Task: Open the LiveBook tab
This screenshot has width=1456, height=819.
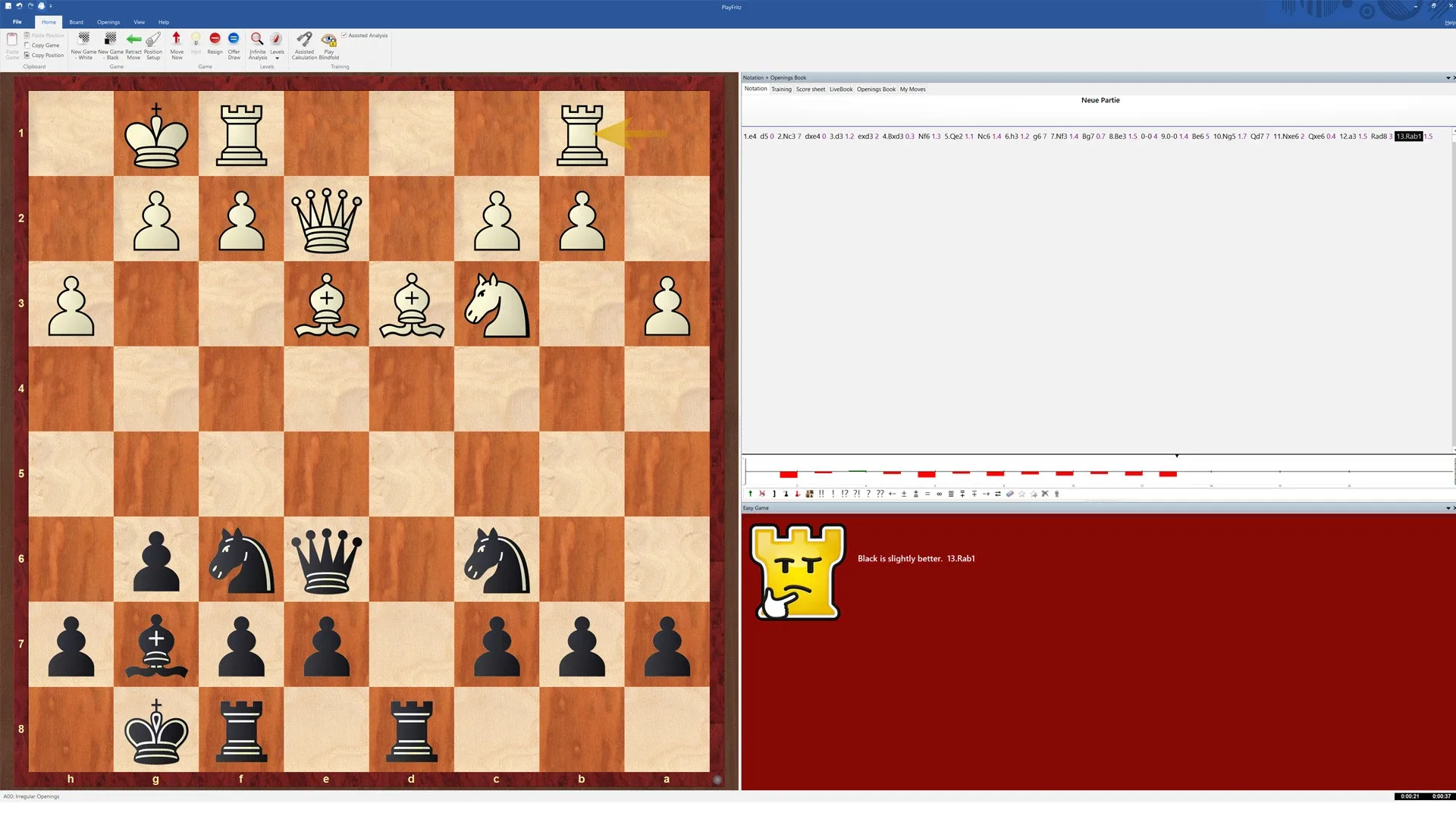Action: coord(840,89)
